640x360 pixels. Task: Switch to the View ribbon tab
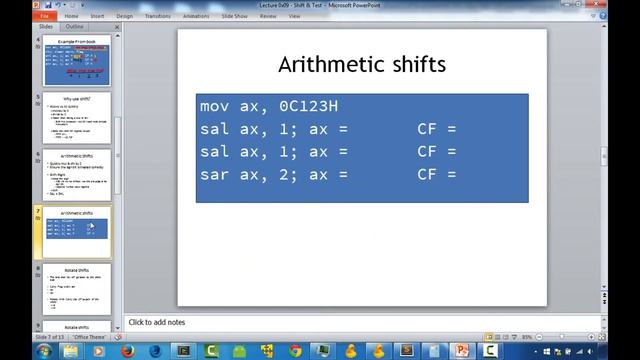click(x=294, y=16)
